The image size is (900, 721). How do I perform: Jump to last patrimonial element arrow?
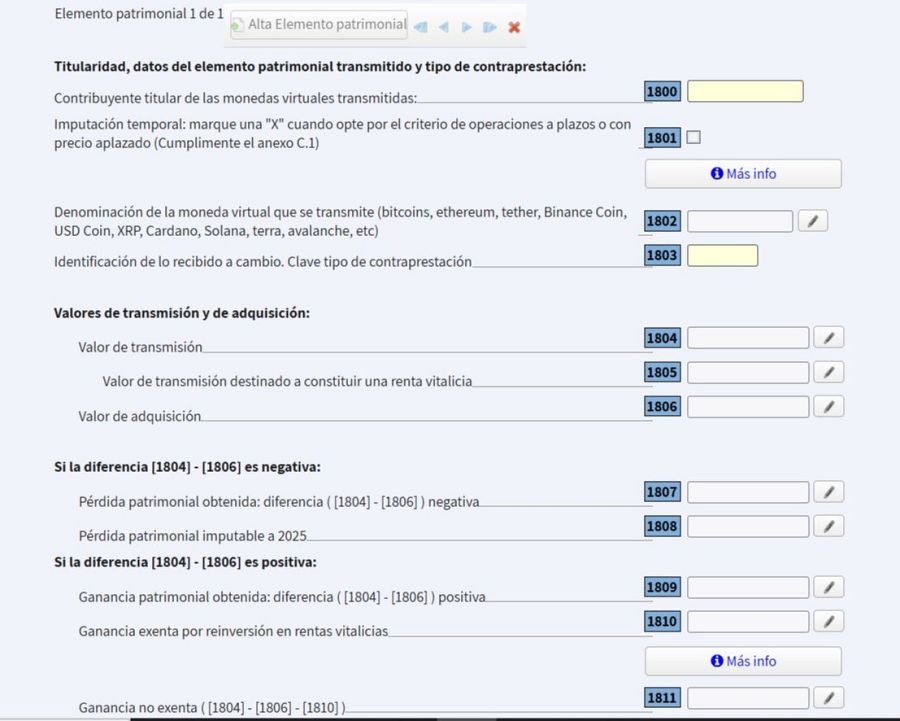click(x=489, y=27)
